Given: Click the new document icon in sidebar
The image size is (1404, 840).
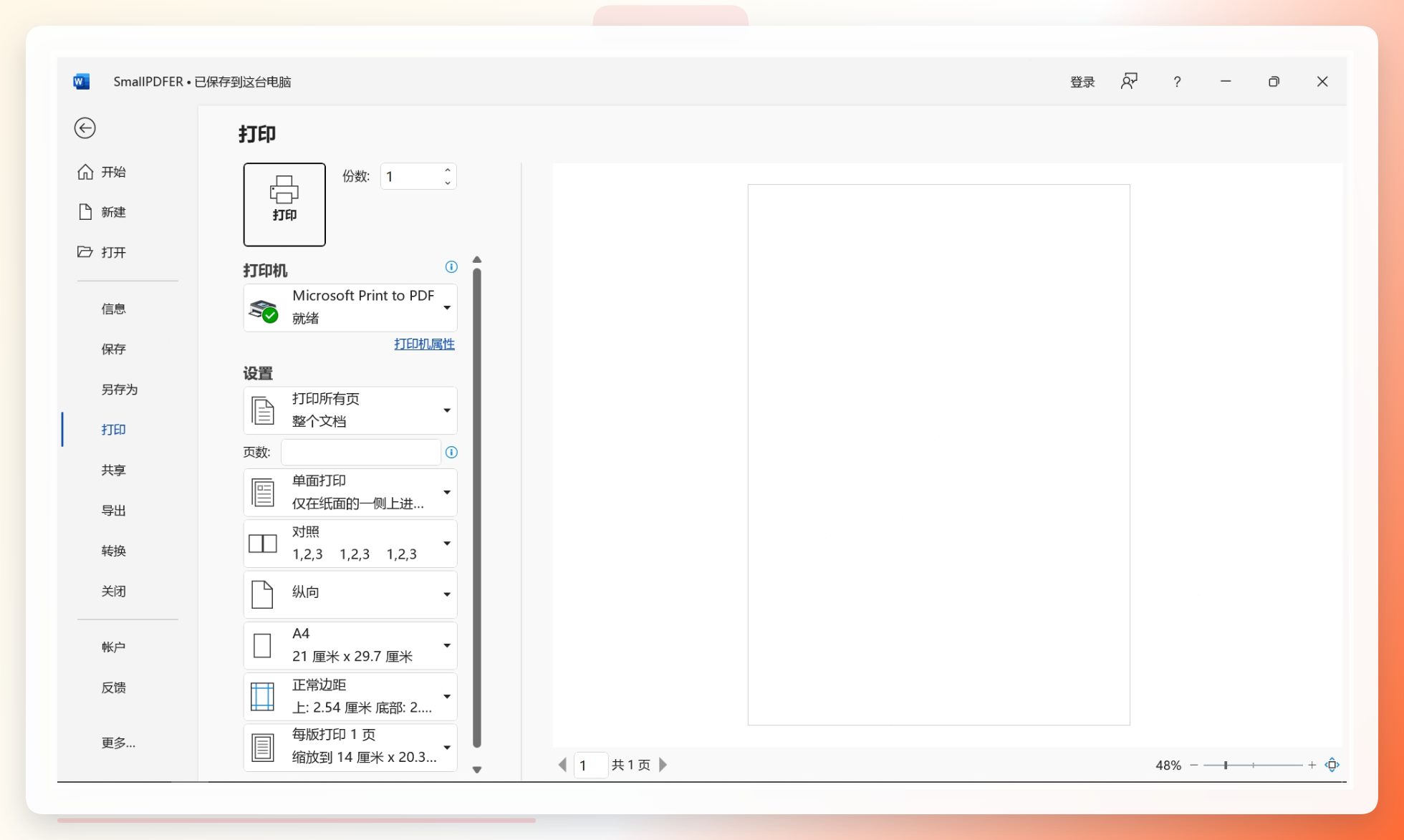Looking at the screenshot, I should tap(85, 212).
